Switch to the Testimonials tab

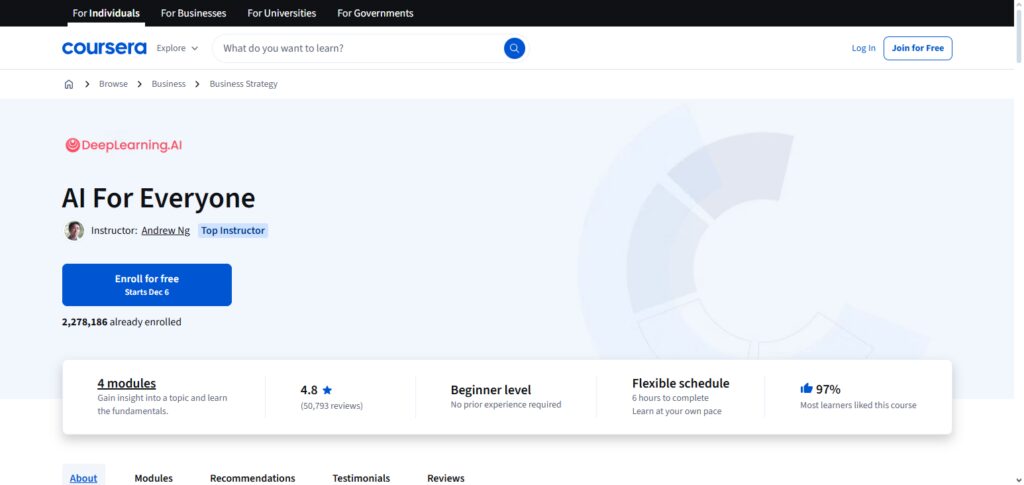click(361, 478)
